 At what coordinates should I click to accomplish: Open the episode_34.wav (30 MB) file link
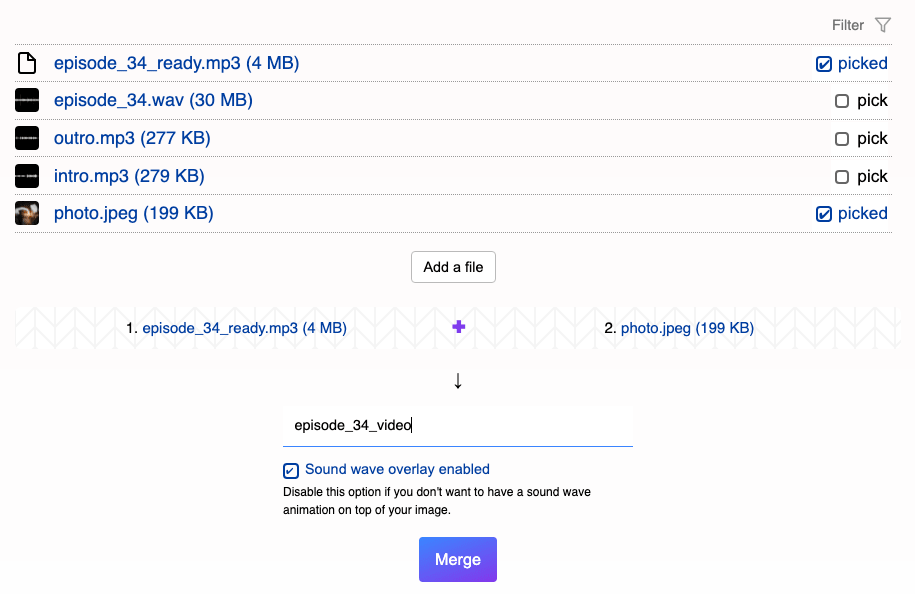[153, 100]
